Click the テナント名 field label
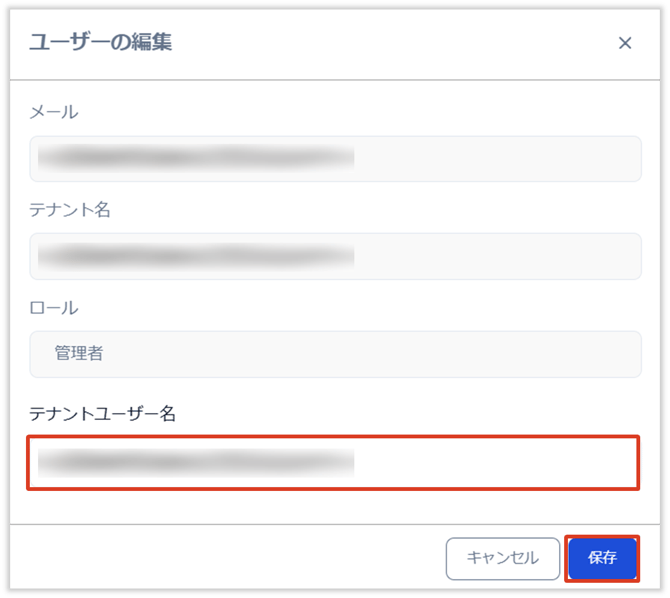 pyautogui.click(x=69, y=210)
